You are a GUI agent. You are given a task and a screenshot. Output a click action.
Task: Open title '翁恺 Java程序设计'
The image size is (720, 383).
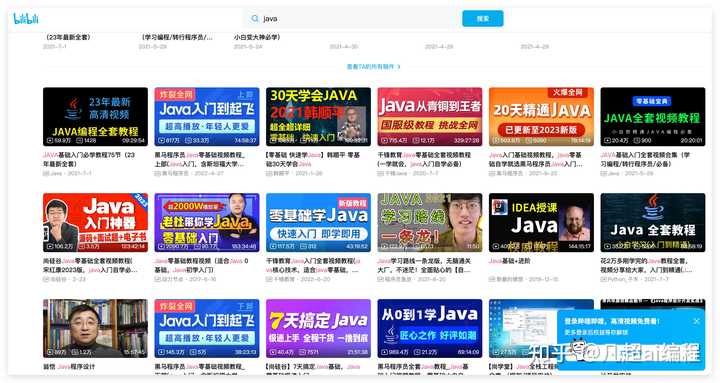69,367
